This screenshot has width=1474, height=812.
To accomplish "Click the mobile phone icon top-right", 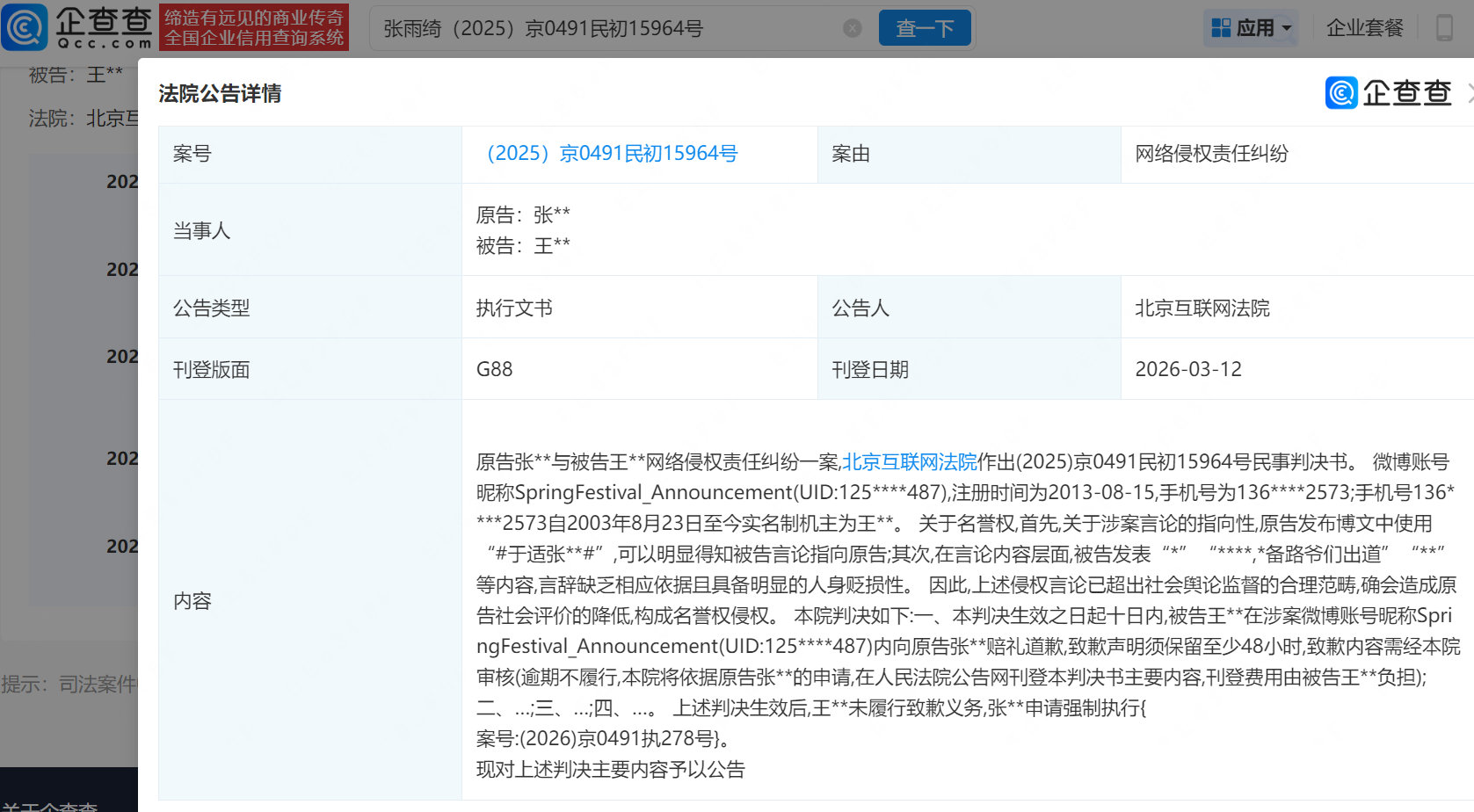I will (1444, 27).
